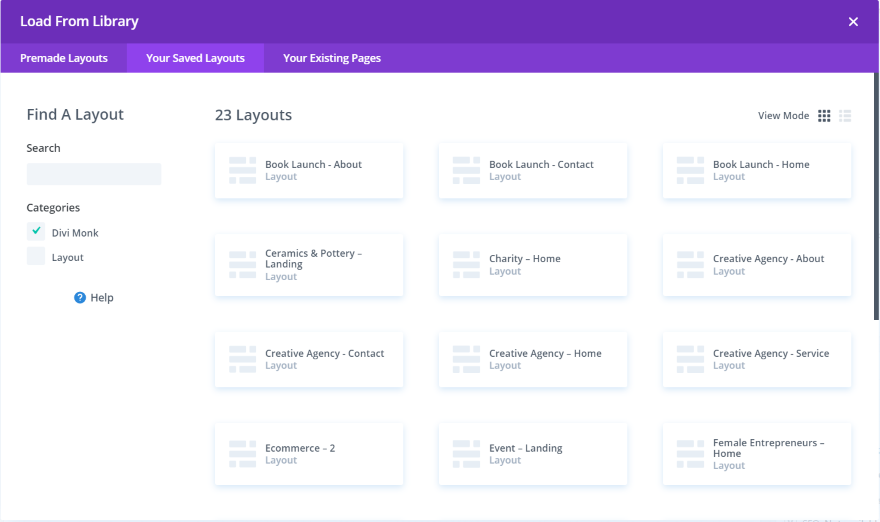This screenshot has width=880, height=522.
Task: Click the blue Help question-mark icon
Action: [80, 297]
